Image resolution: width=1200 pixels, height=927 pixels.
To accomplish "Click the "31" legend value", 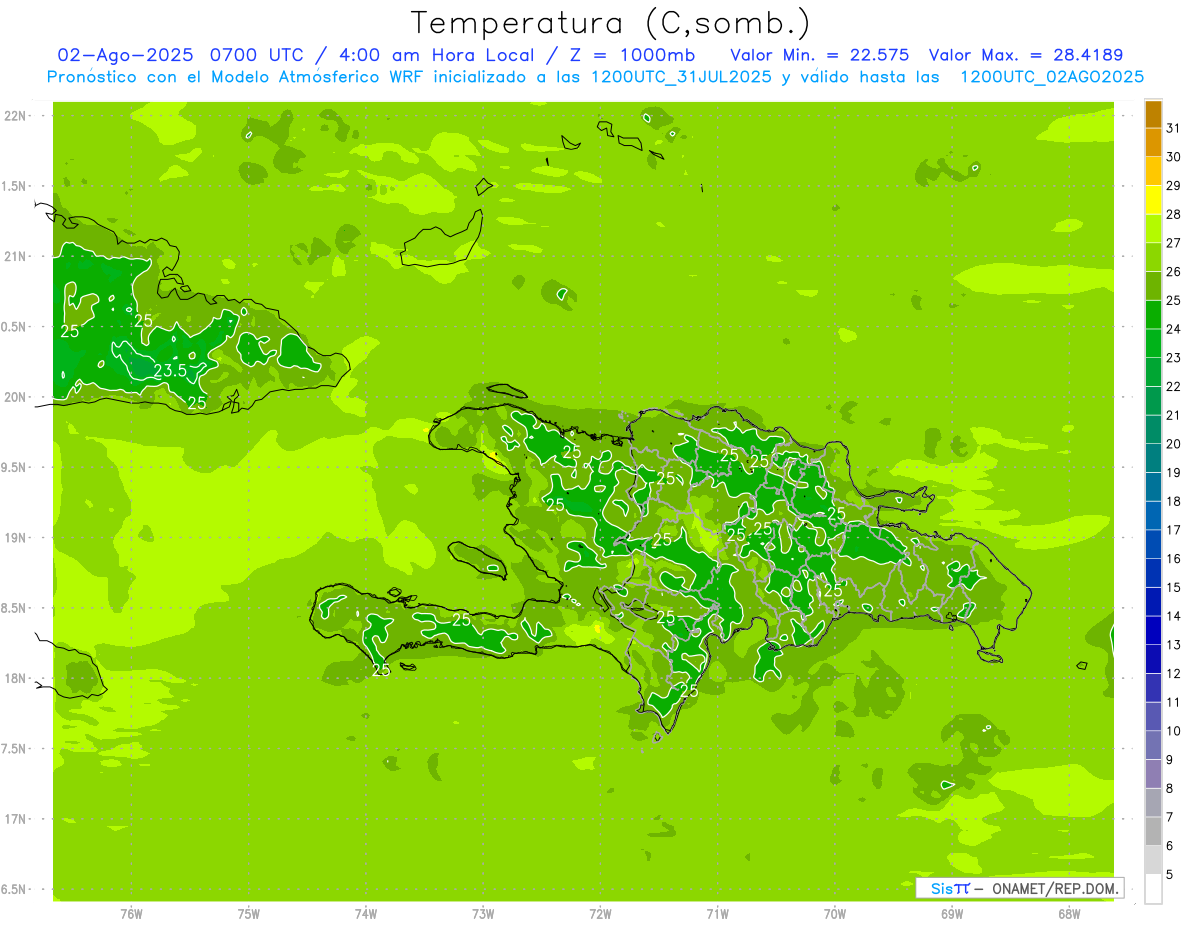I will pos(1173,128).
